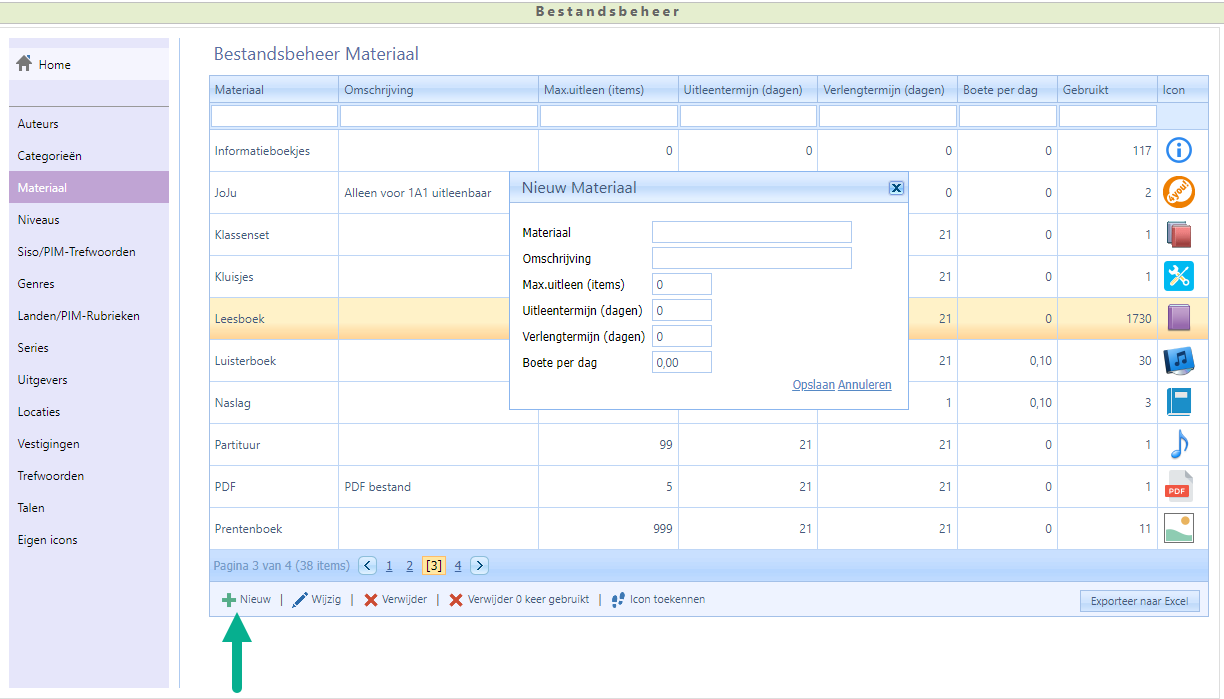The height and width of the screenshot is (699, 1224).
Task: Focus the Boete per dag field
Action: click(x=681, y=362)
